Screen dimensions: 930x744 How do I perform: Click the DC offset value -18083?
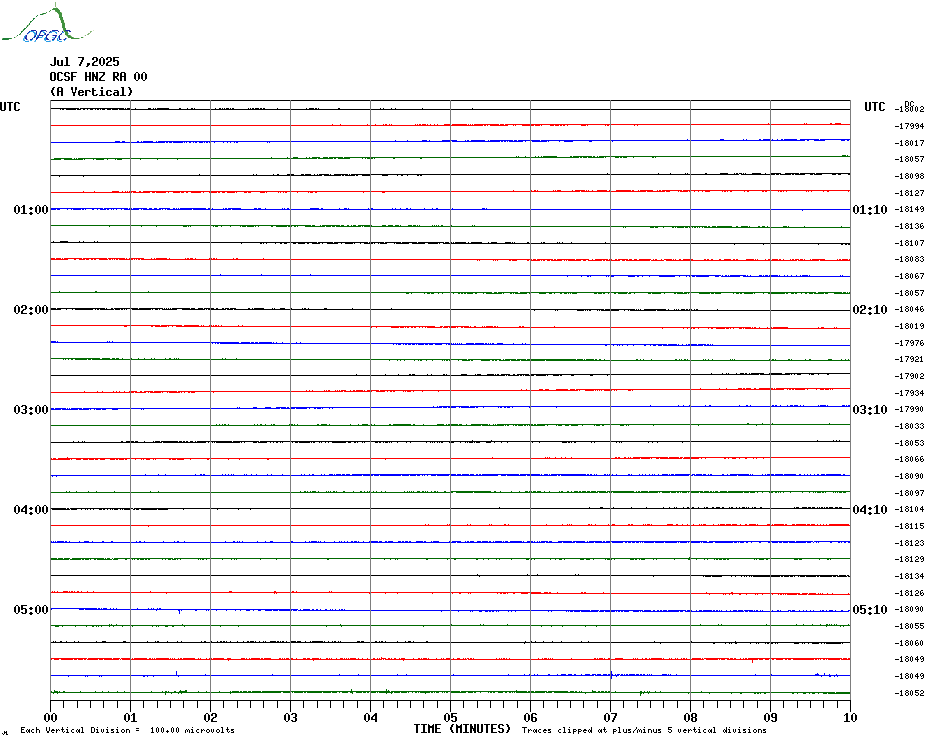pyautogui.click(x=909, y=259)
